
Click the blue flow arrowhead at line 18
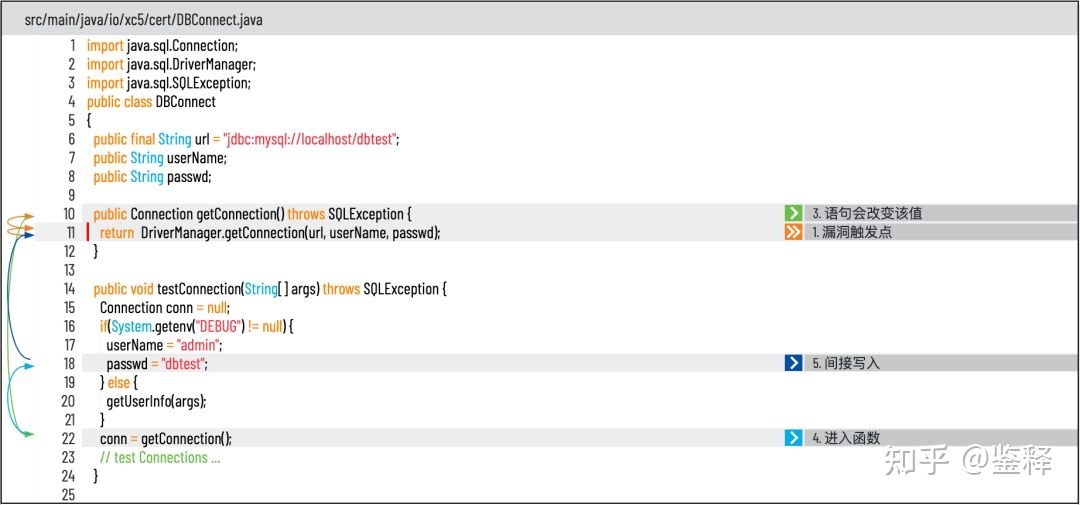29,366
